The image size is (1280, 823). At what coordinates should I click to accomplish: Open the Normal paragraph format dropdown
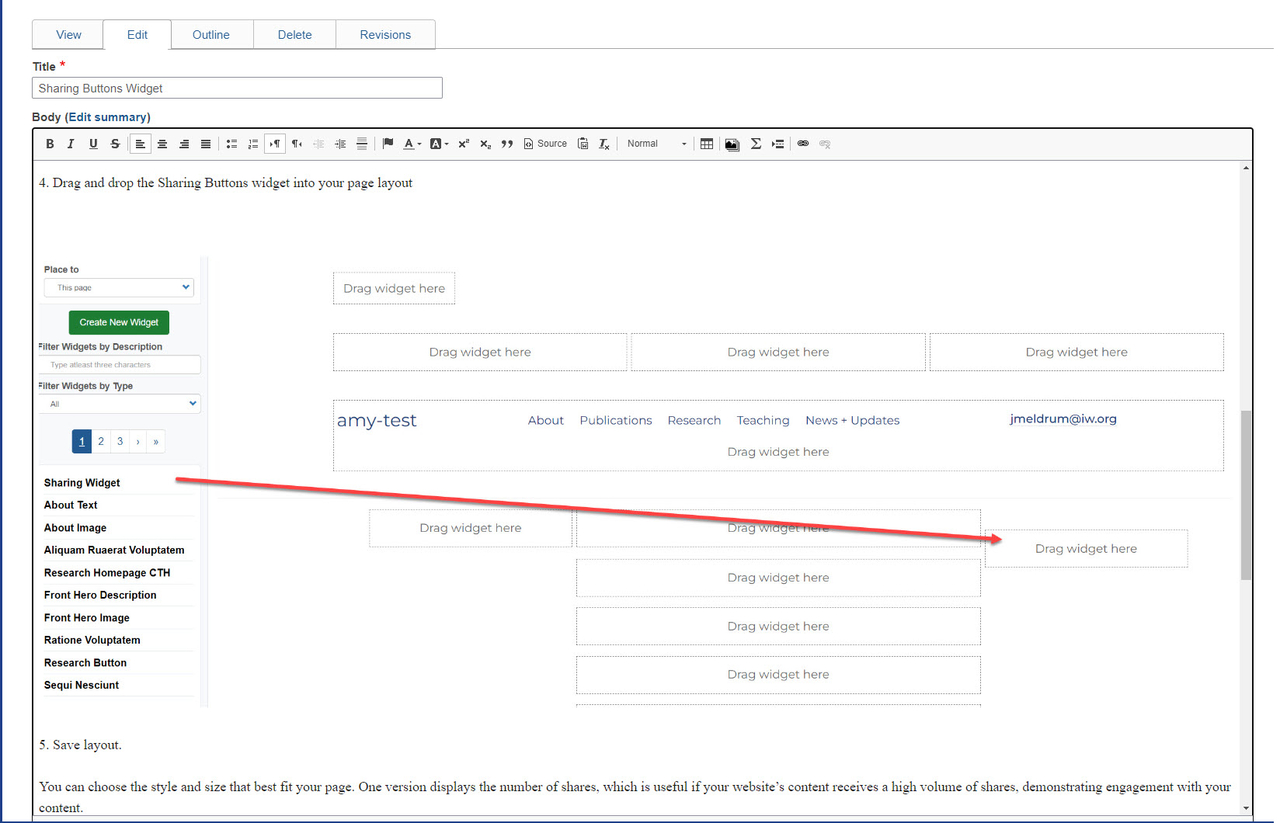pos(656,144)
